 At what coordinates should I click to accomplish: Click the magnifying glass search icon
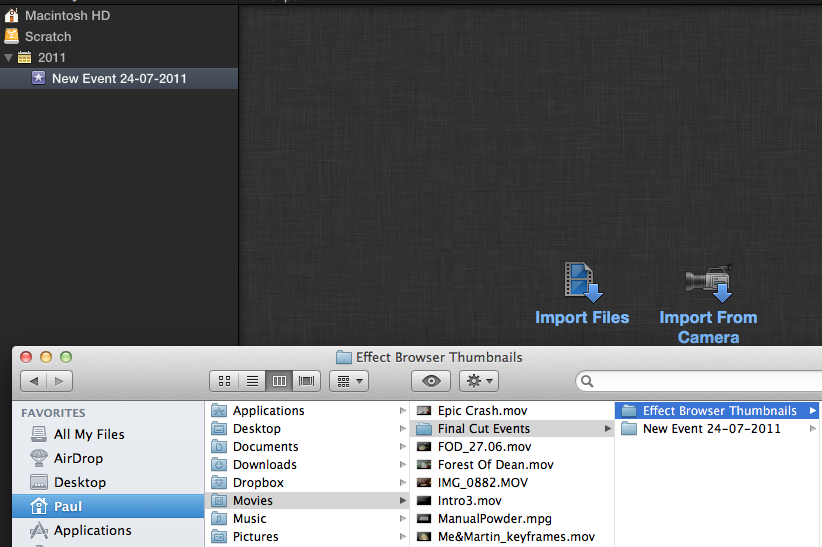coord(587,381)
